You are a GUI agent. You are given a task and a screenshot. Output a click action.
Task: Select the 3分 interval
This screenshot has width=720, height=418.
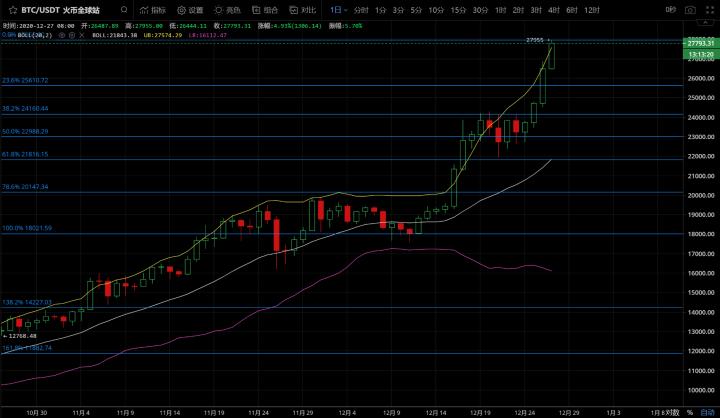tap(398, 10)
